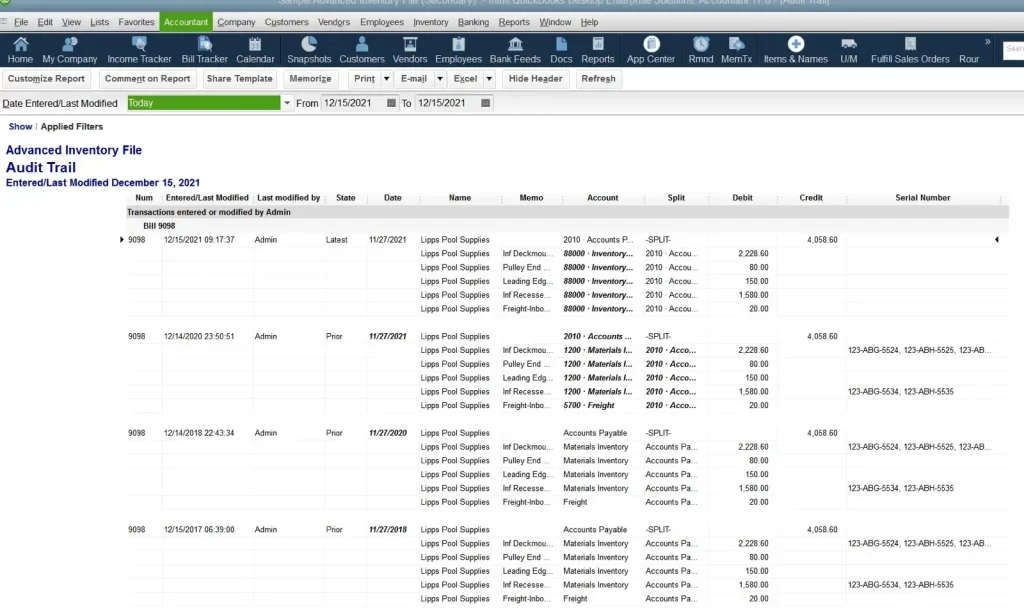Launch the App Center icon

click(650, 50)
